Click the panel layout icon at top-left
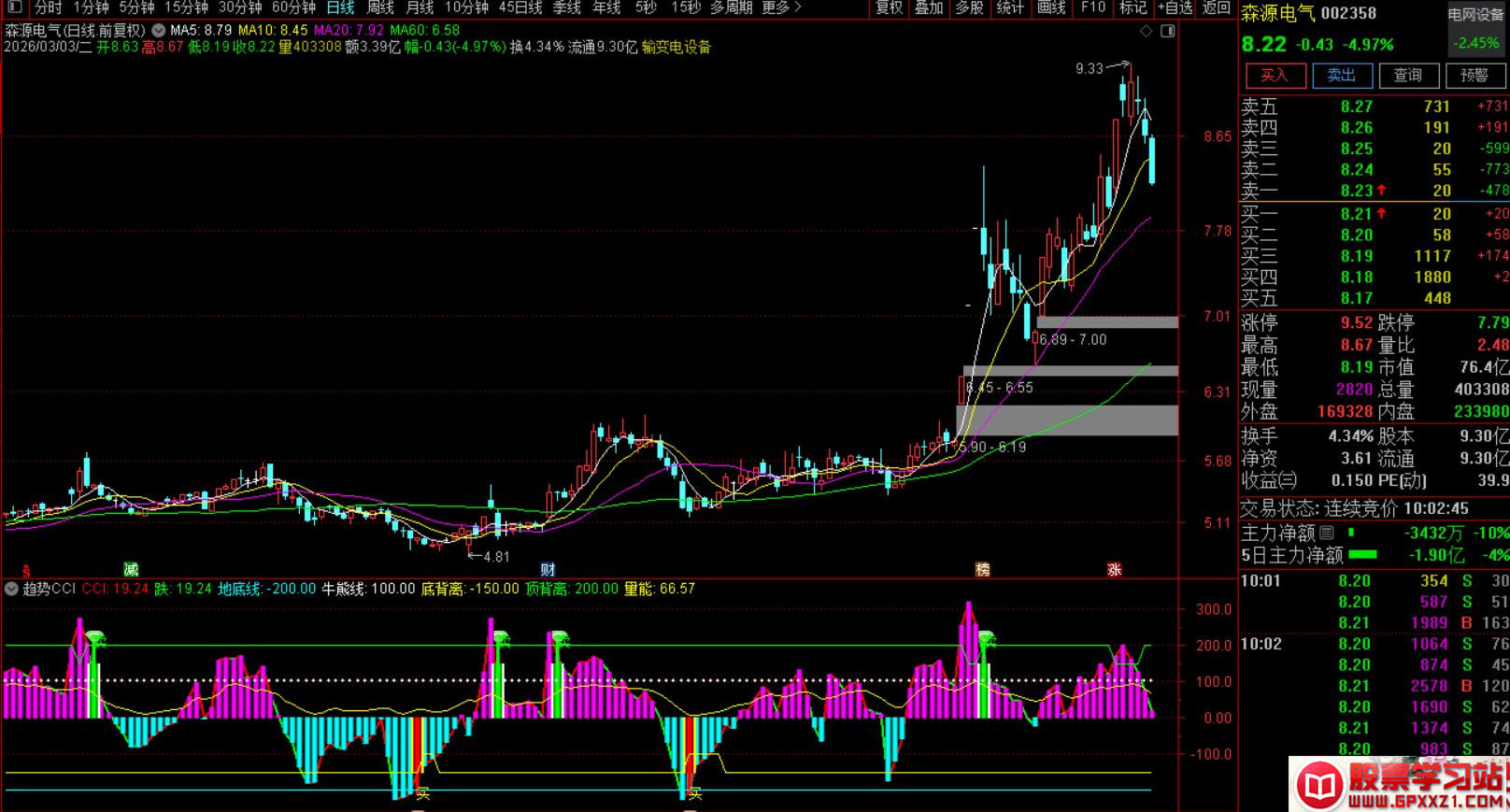This screenshot has height=812, width=1510. tap(14, 7)
